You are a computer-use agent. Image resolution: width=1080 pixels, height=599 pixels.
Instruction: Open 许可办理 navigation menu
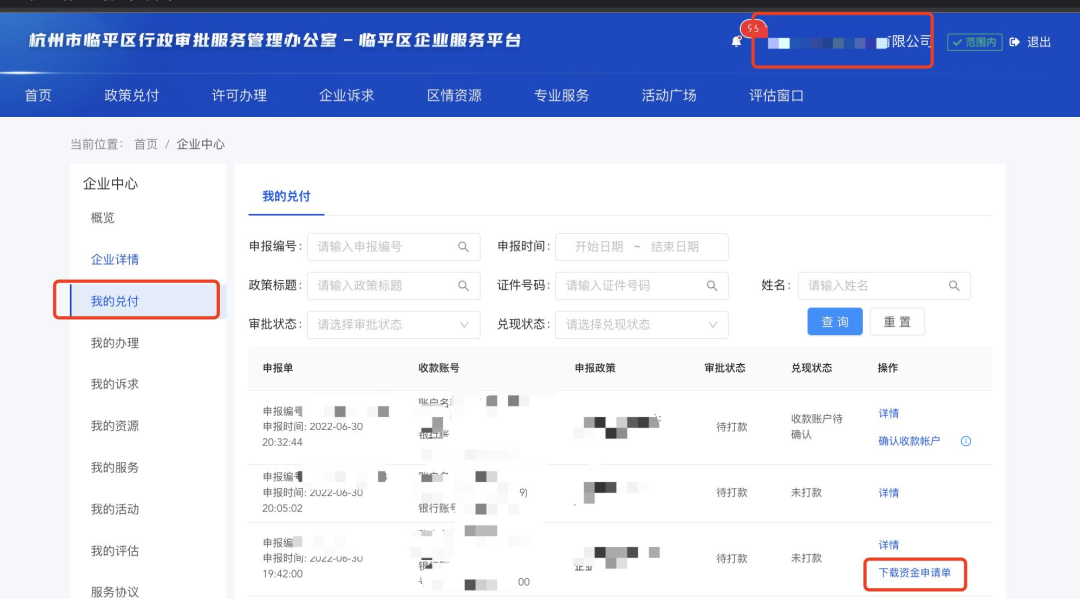coord(239,96)
